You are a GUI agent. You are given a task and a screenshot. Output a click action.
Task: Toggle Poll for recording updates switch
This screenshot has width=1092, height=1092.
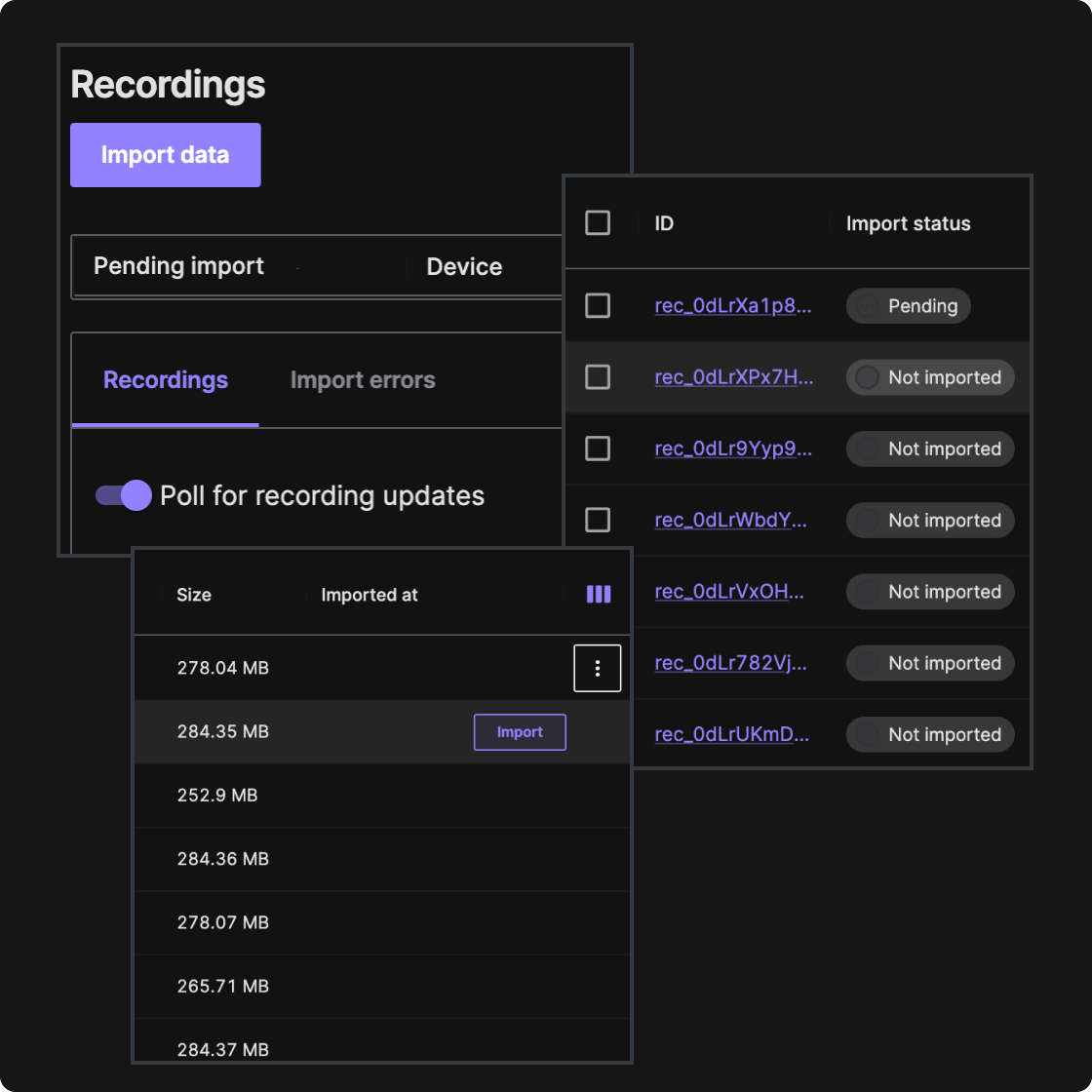point(124,495)
